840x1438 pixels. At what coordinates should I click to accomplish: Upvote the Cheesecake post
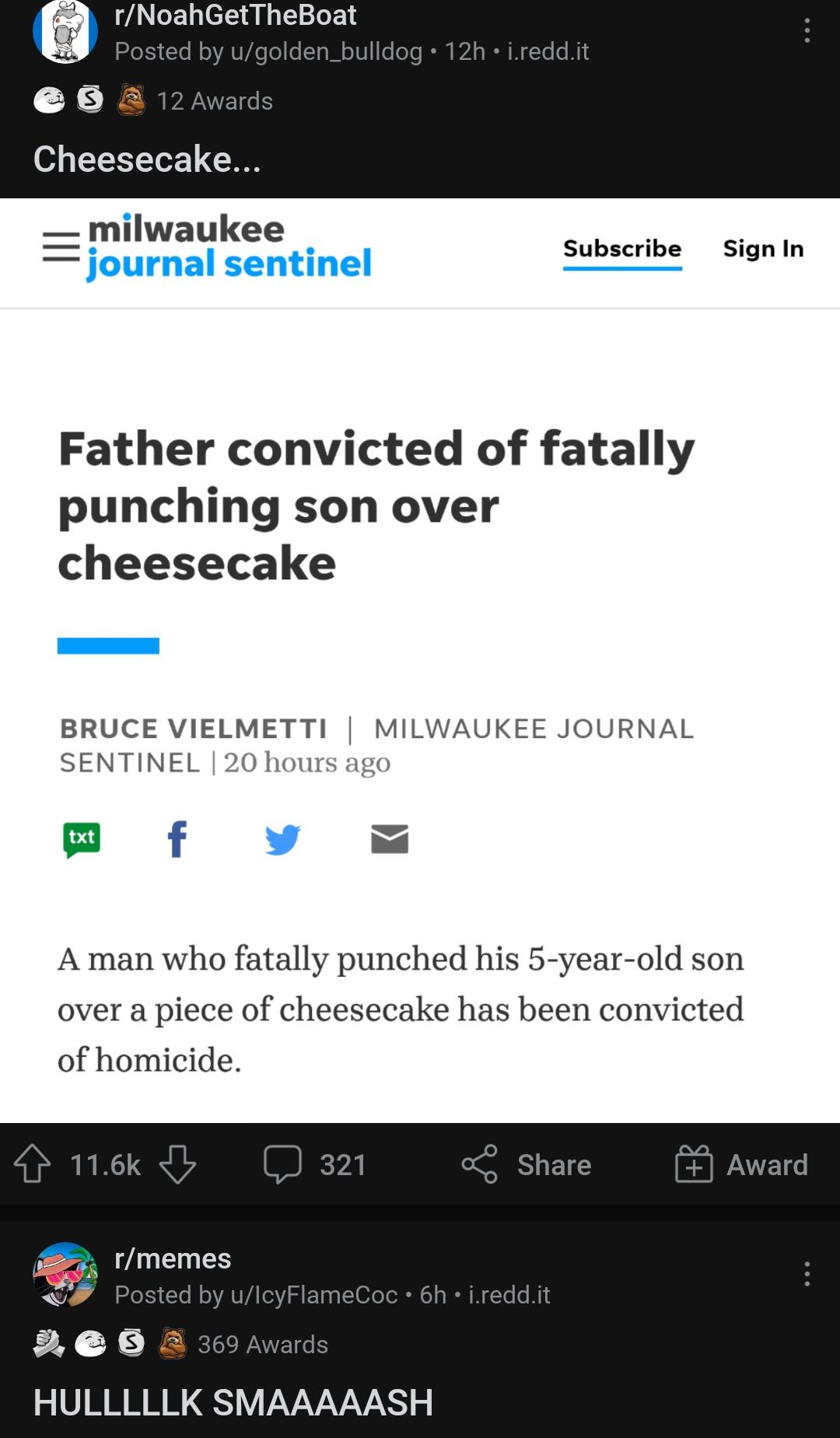tap(33, 1164)
